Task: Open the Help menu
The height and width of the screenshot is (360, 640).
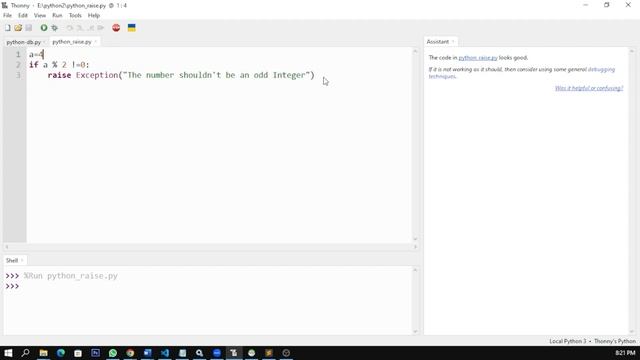Action: tap(94, 16)
